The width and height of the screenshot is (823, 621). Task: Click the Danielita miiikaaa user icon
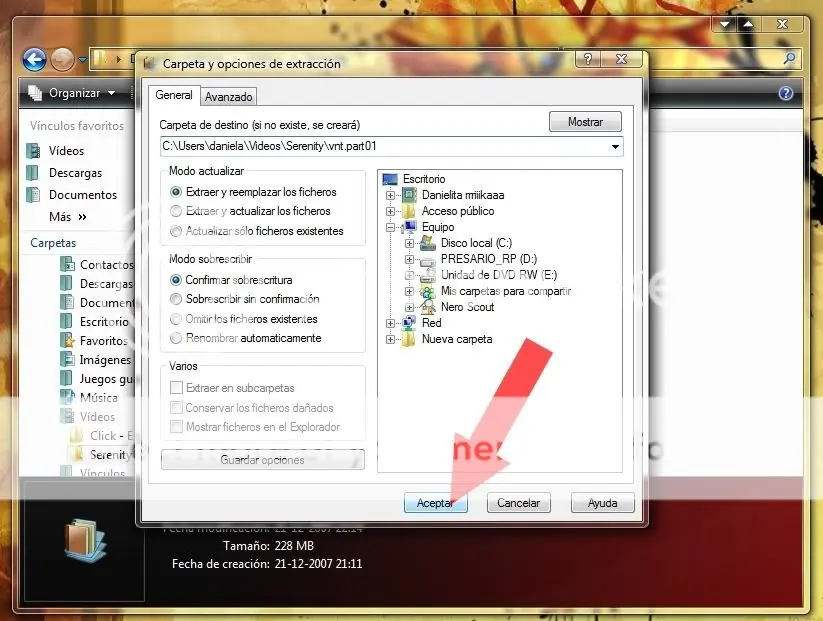pyautogui.click(x=409, y=195)
